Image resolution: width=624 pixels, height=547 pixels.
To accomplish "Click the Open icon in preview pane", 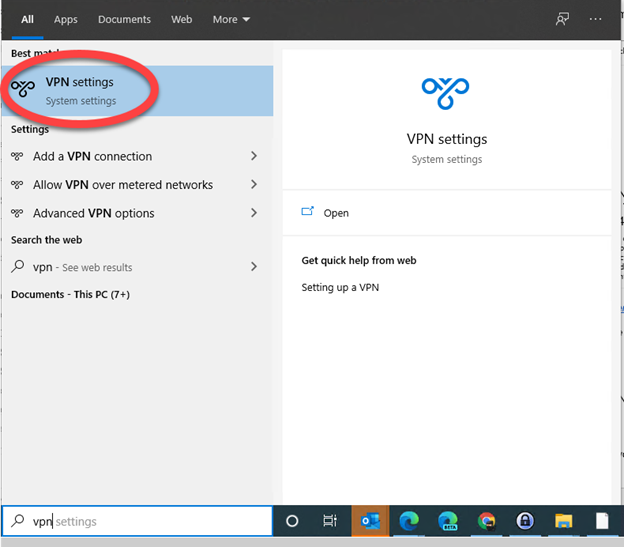I will (x=308, y=212).
